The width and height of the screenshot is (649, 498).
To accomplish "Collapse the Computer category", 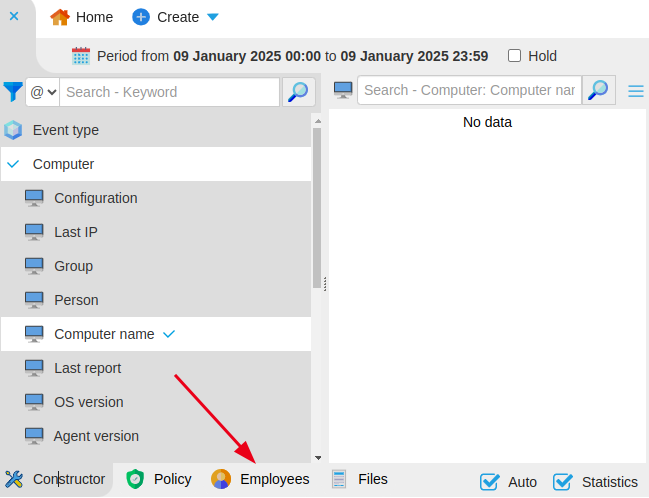I will coord(13,164).
